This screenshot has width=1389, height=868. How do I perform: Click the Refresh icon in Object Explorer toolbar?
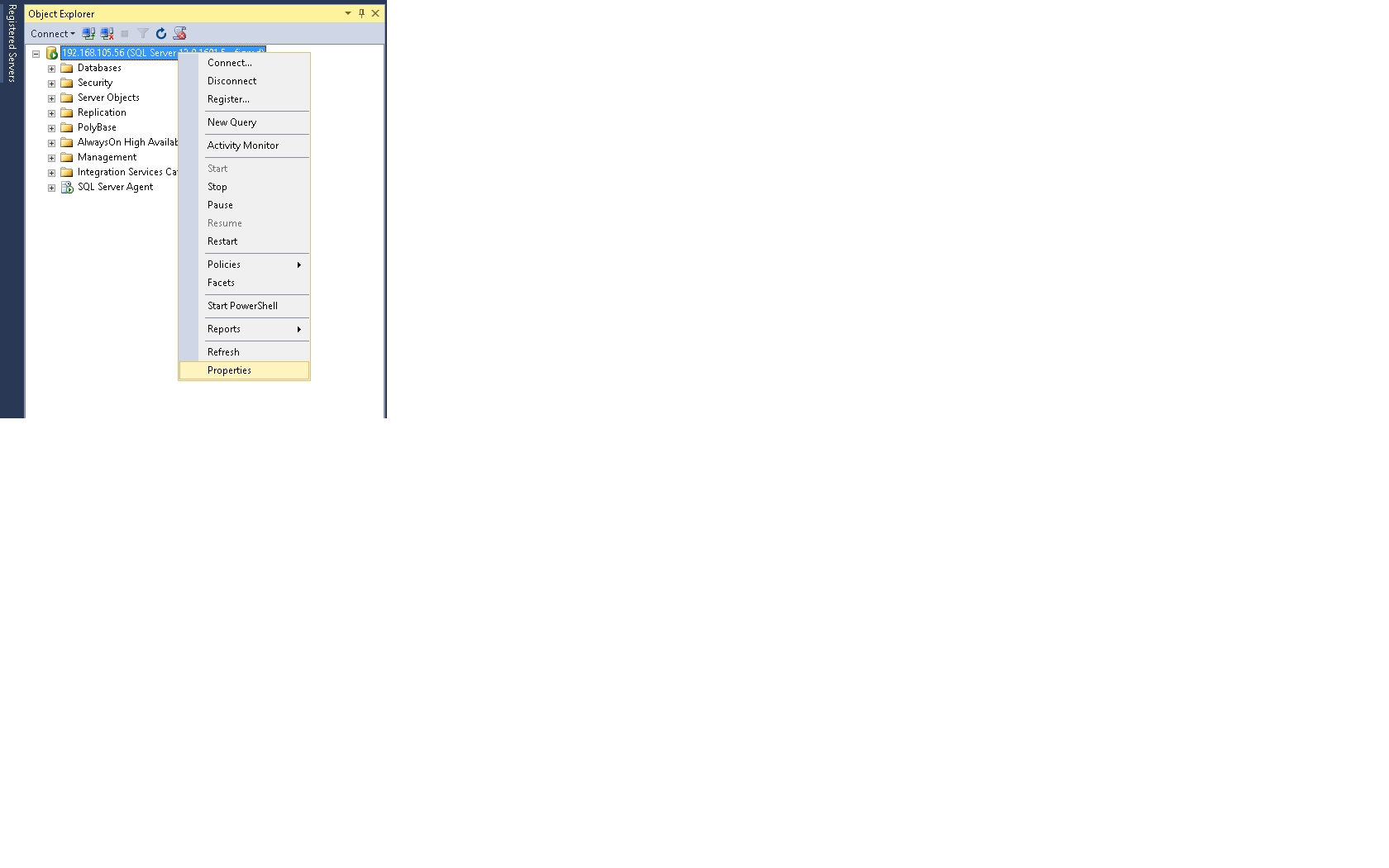click(161, 34)
